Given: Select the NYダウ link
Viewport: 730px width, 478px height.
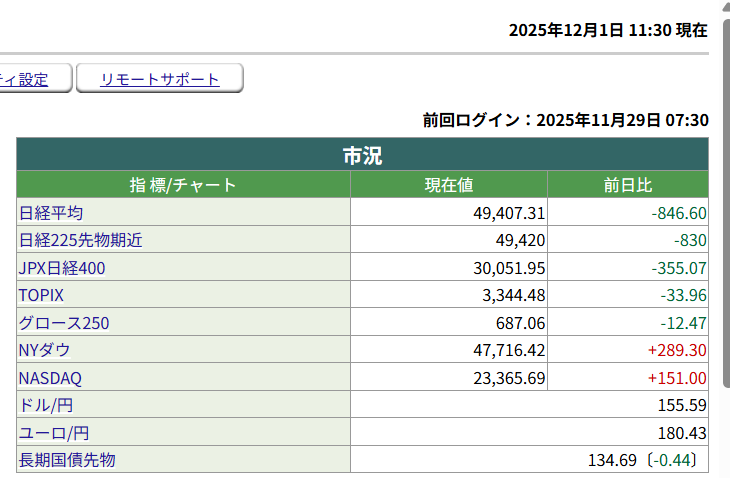Looking at the screenshot, I should 45,350.
